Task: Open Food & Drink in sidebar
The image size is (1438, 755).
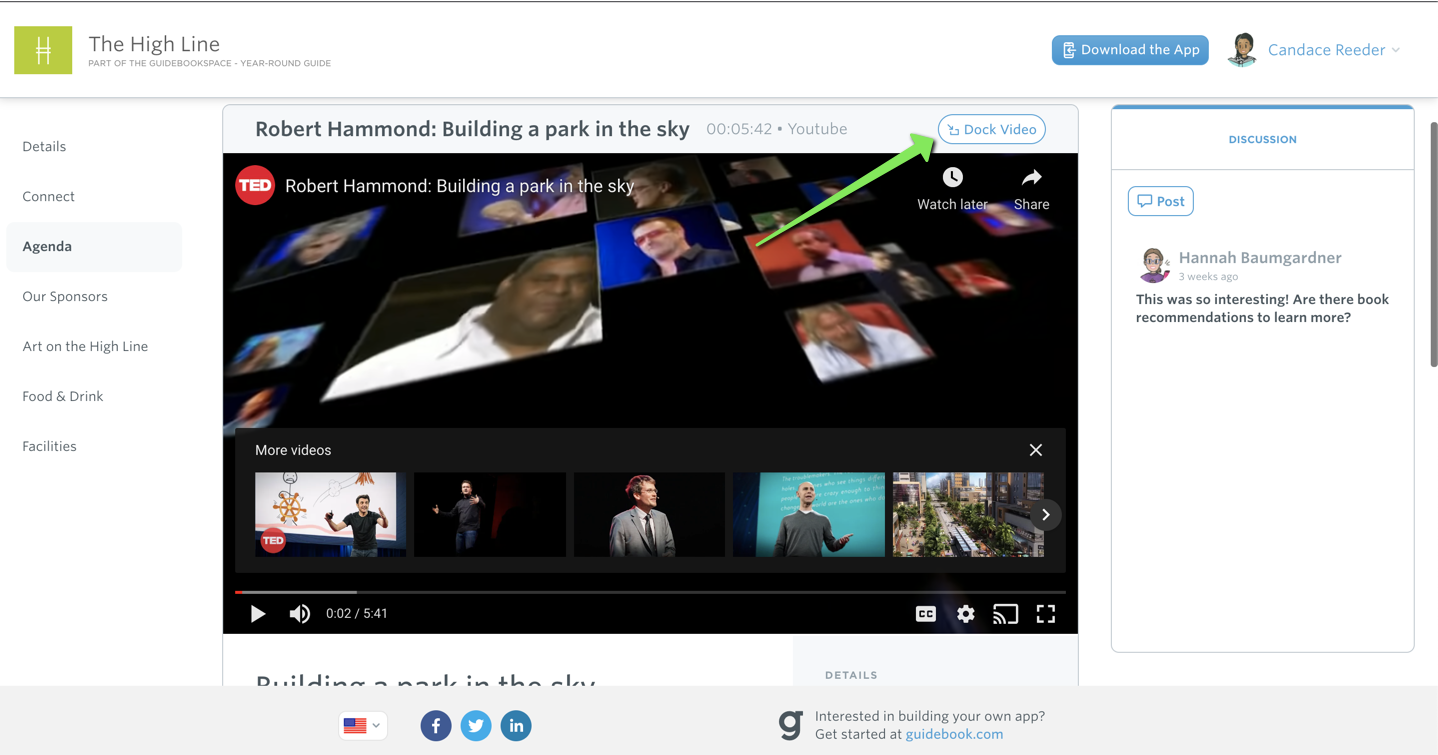Action: [x=63, y=396]
